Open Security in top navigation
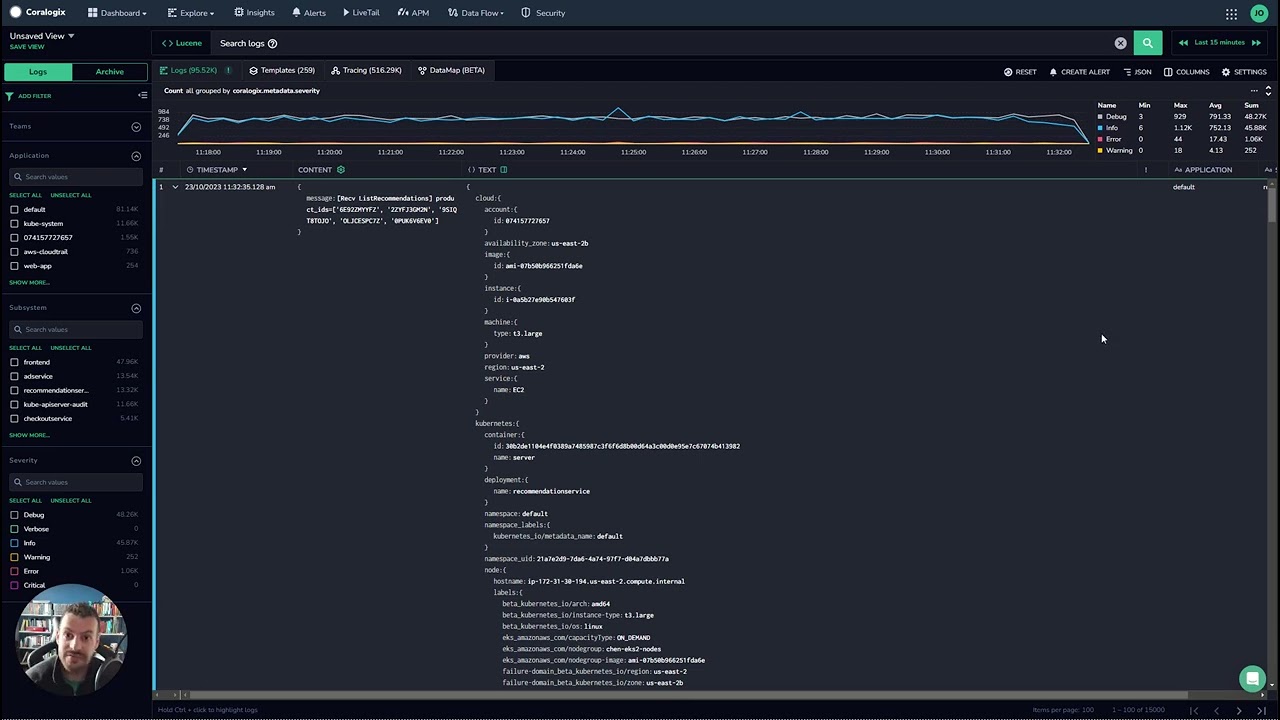The width and height of the screenshot is (1280, 720). pyautogui.click(x=543, y=13)
